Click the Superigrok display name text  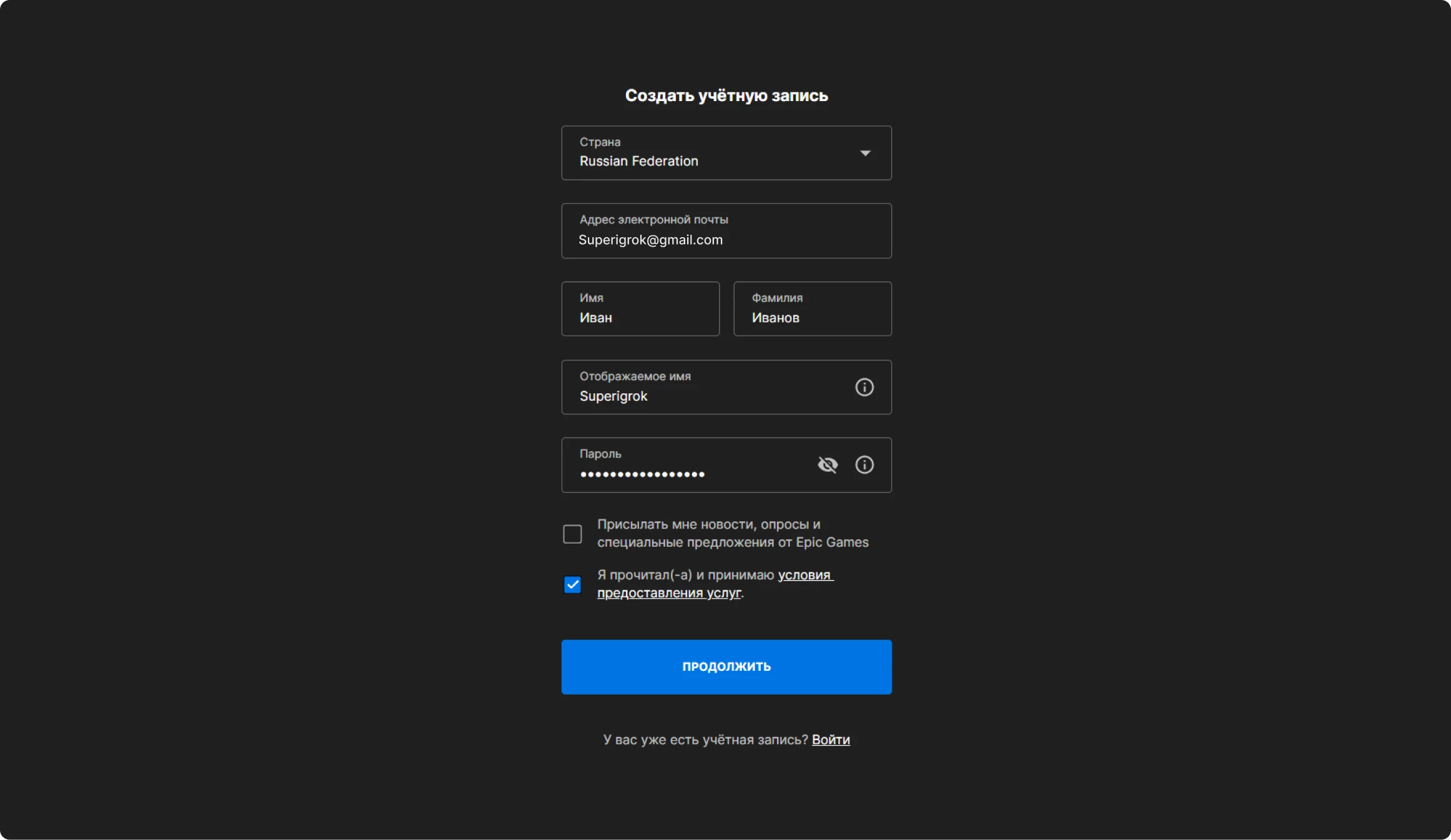click(x=613, y=396)
